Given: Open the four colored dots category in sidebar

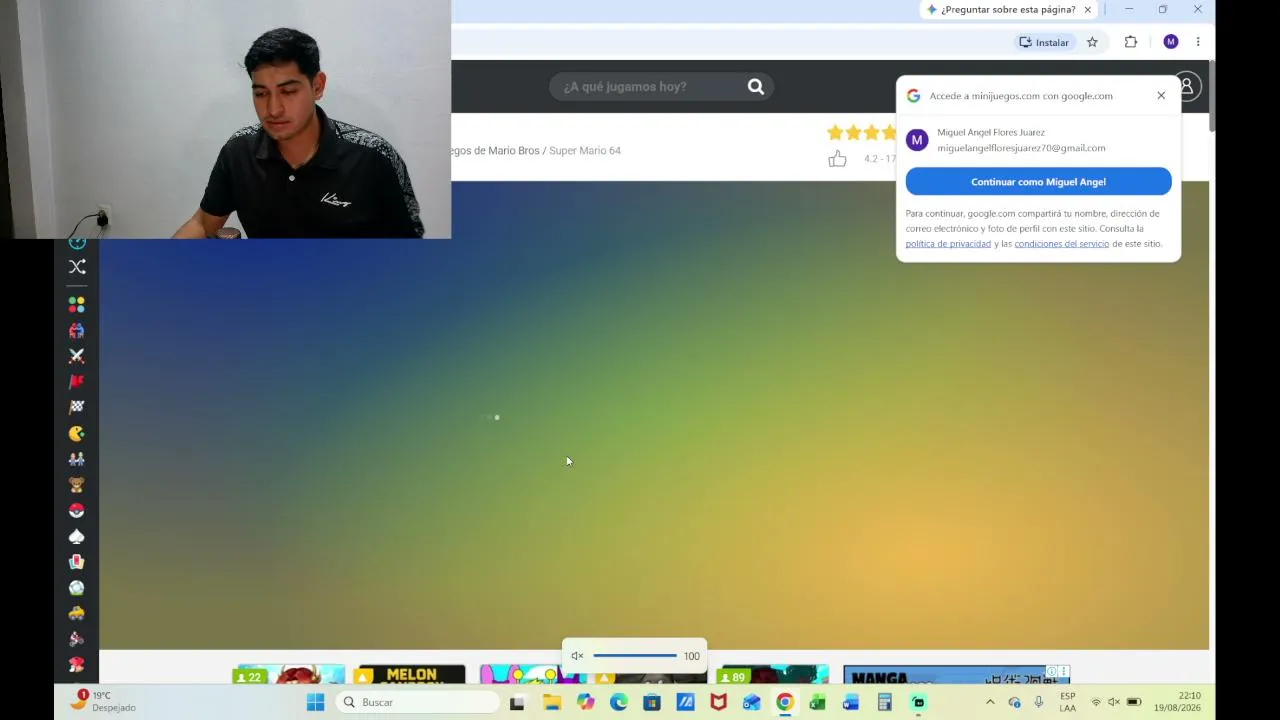Looking at the screenshot, I should 77,304.
